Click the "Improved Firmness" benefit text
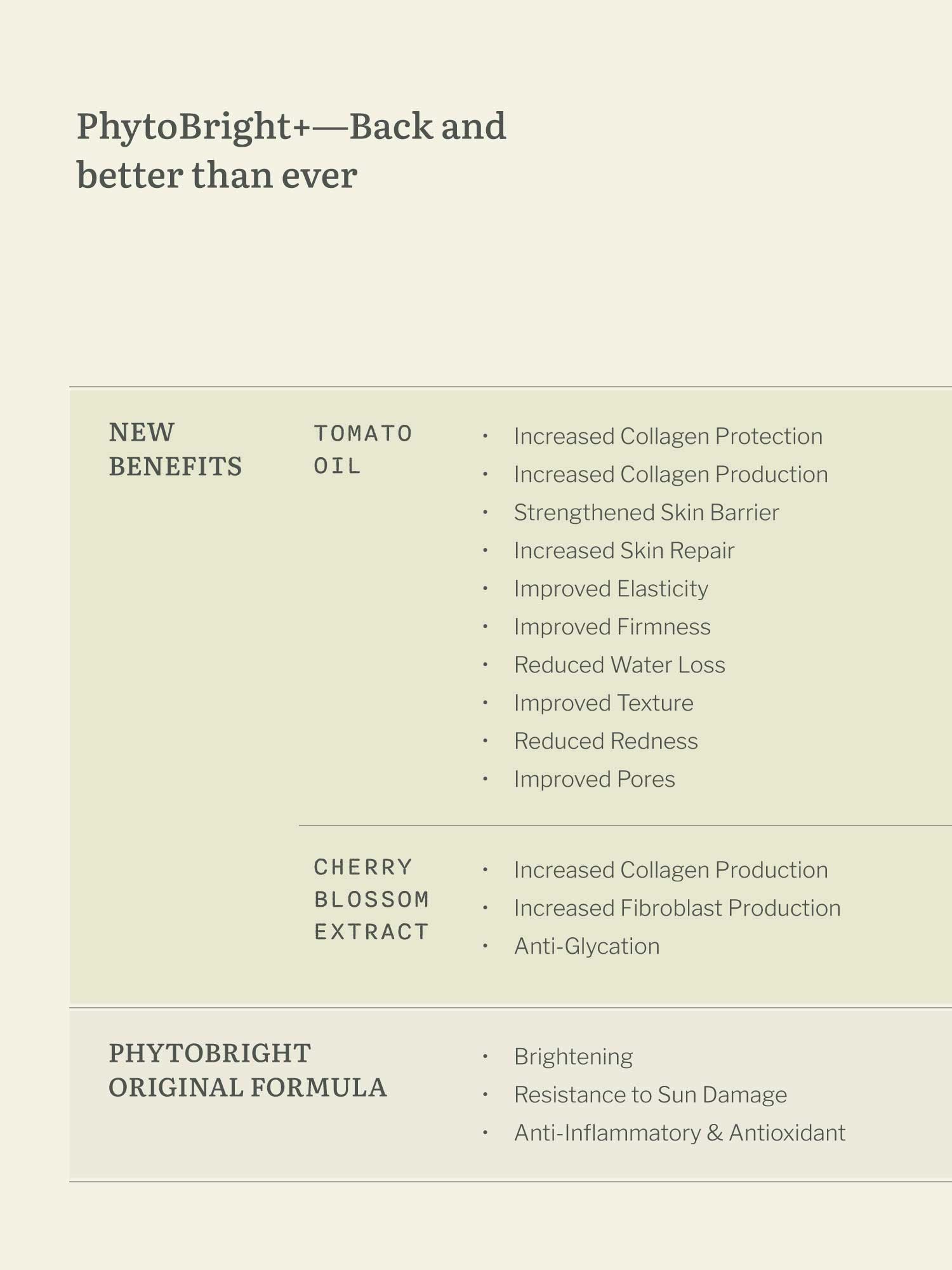The image size is (952, 1270). pyautogui.click(x=612, y=627)
